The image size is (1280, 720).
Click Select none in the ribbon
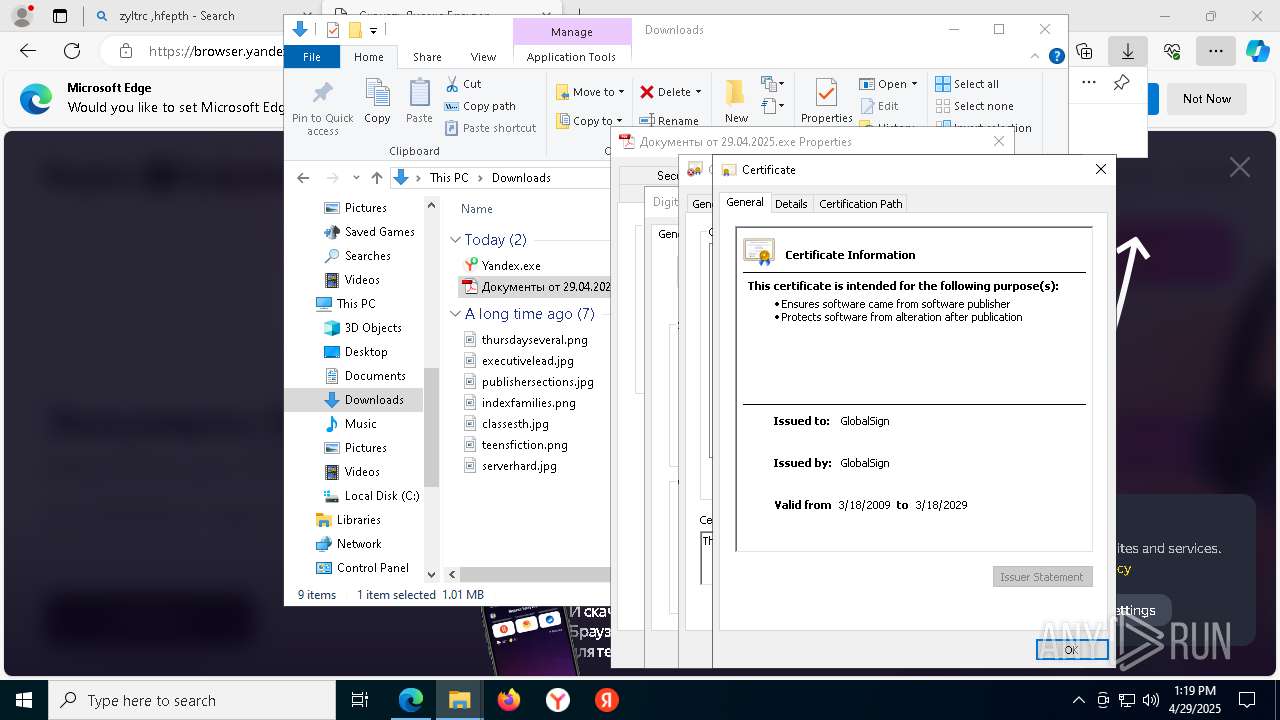[974, 106]
